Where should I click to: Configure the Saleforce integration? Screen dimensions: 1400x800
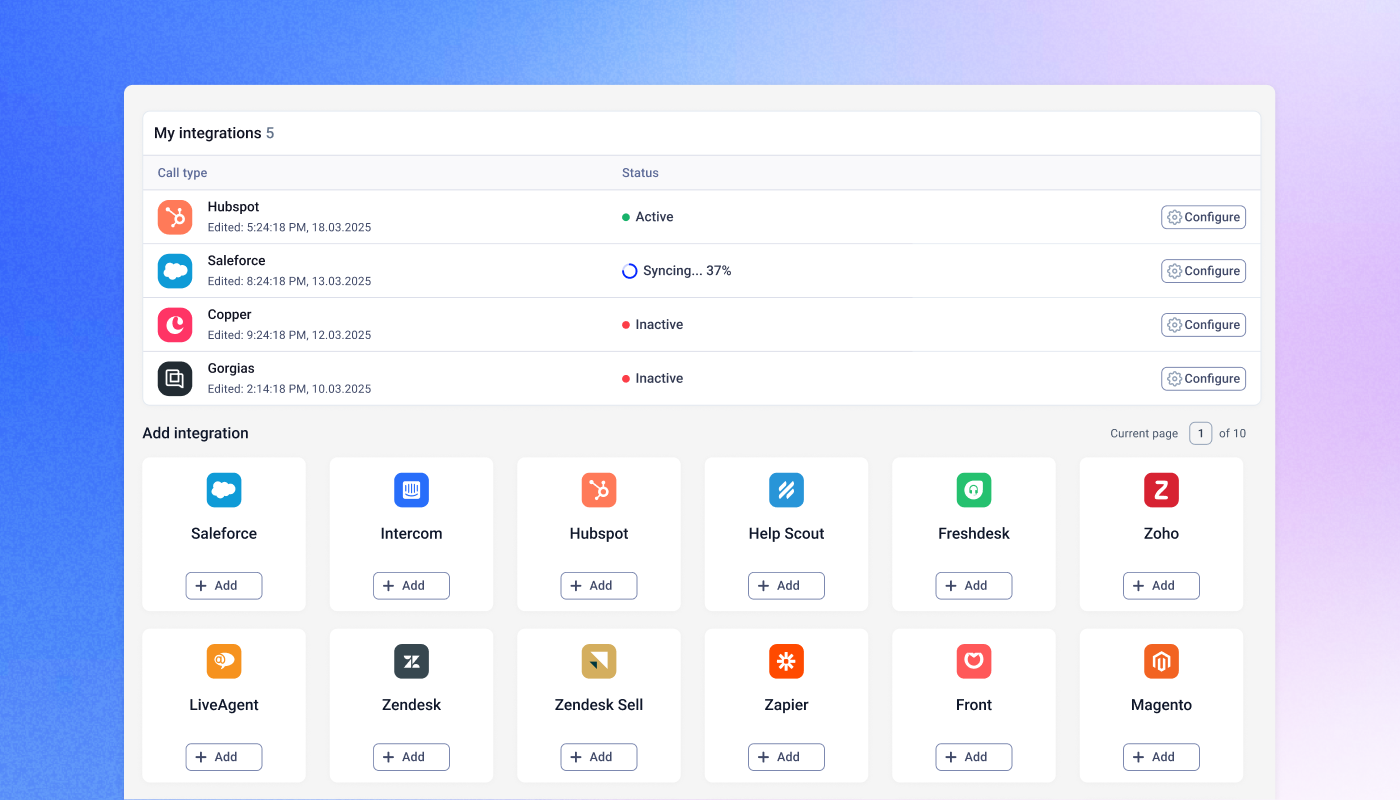pyautogui.click(x=1203, y=271)
